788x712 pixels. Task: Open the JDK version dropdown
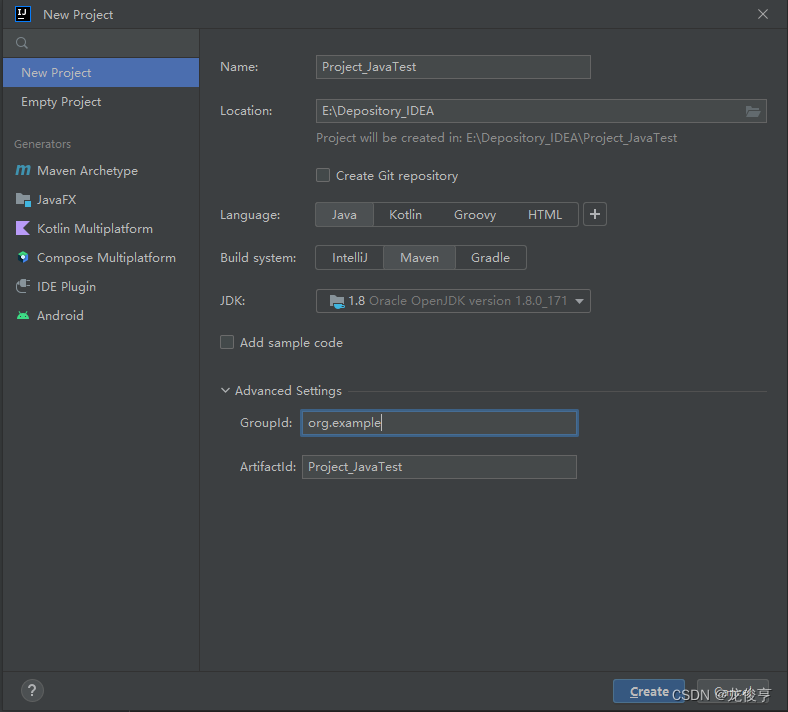coord(453,301)
